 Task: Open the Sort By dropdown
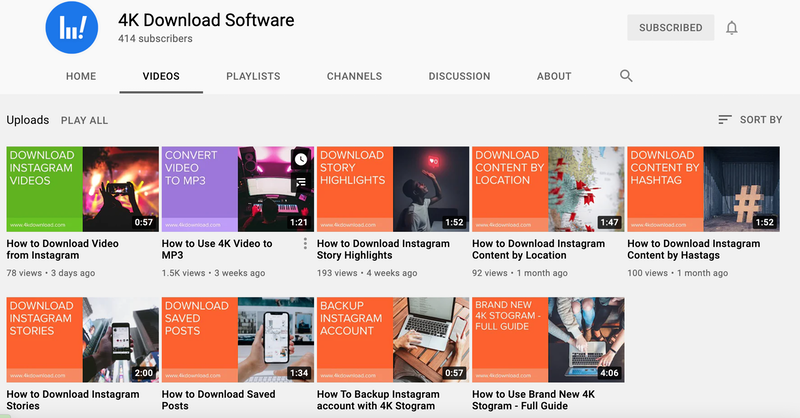[750, 120]
